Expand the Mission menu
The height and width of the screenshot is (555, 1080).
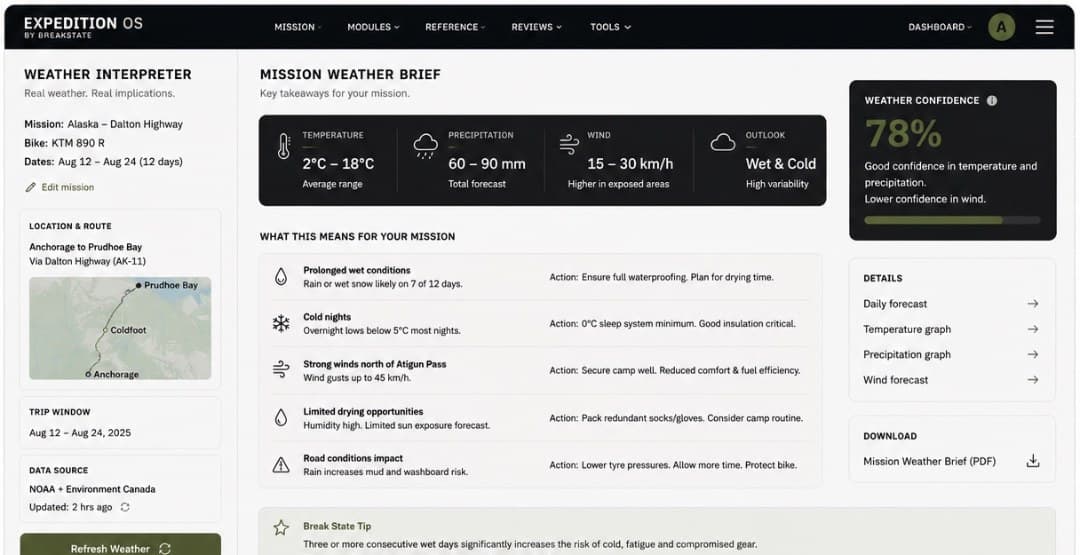pyautogui.click(x=298, y=27)
